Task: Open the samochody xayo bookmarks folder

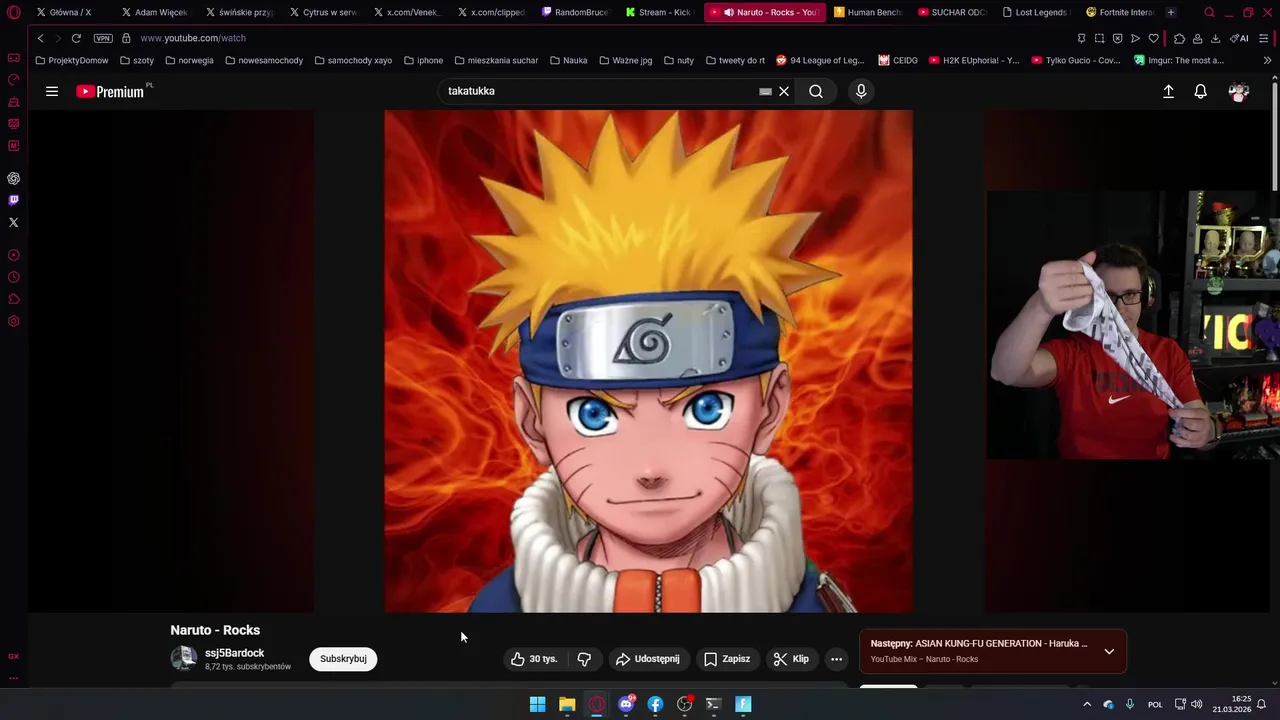Action: click(x=353, y=60)
